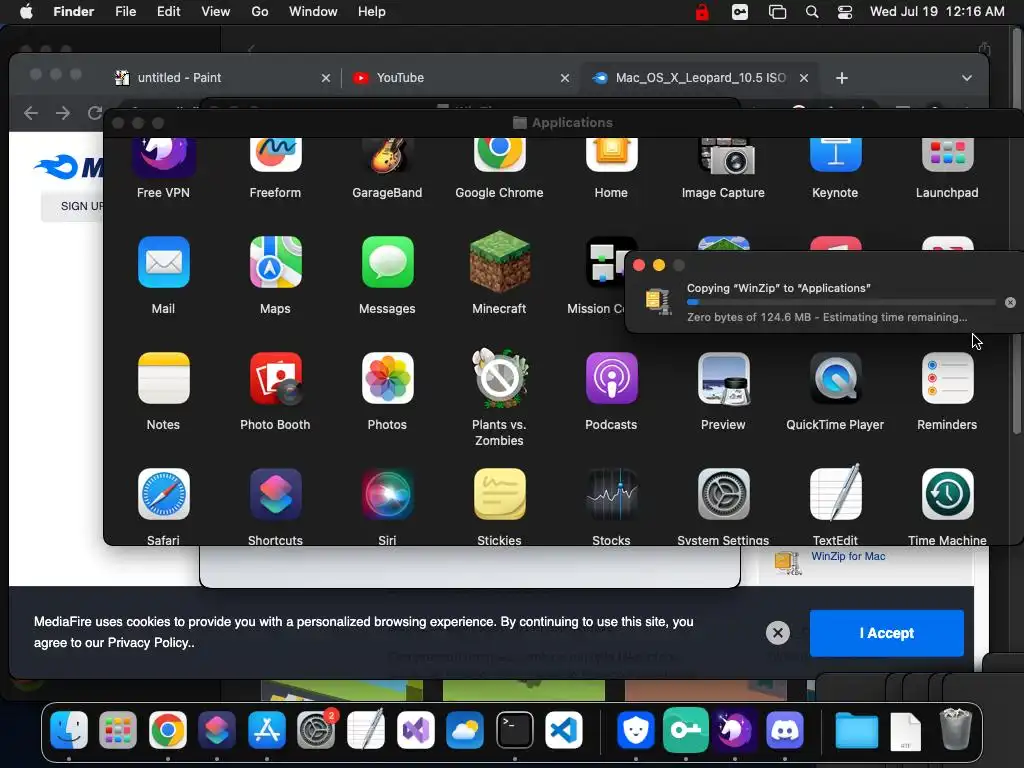Open the QuickTime Player icon
This screenshot has width=1024, height=768.
(x=835, y=378)
